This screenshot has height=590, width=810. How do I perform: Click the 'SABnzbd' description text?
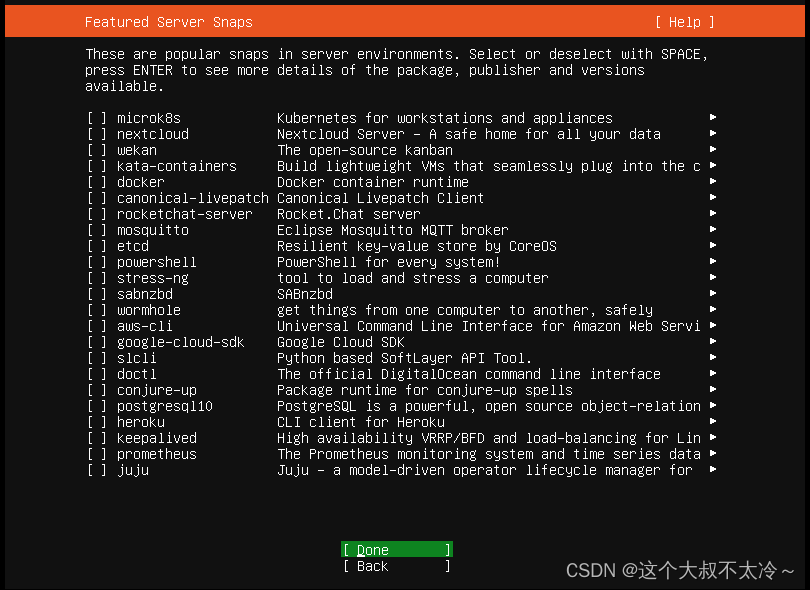[x=305, y=294]
